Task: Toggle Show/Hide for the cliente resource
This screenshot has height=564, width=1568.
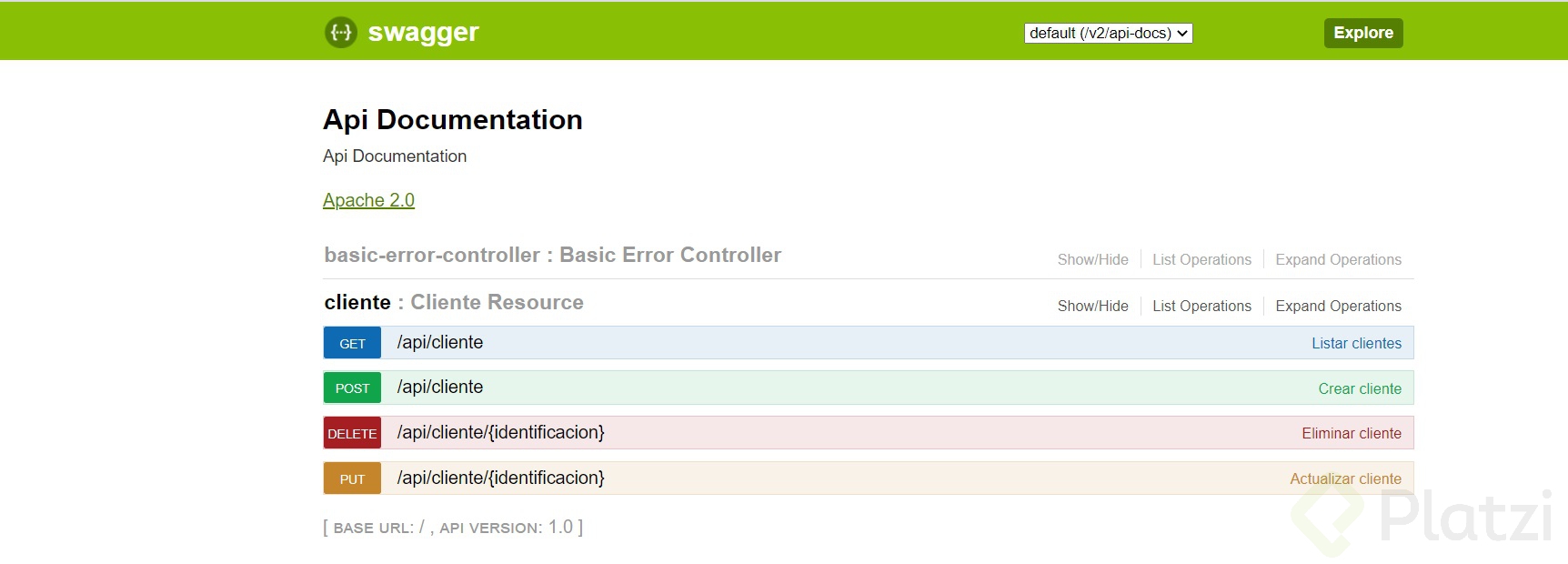Action: [1091, 306]
